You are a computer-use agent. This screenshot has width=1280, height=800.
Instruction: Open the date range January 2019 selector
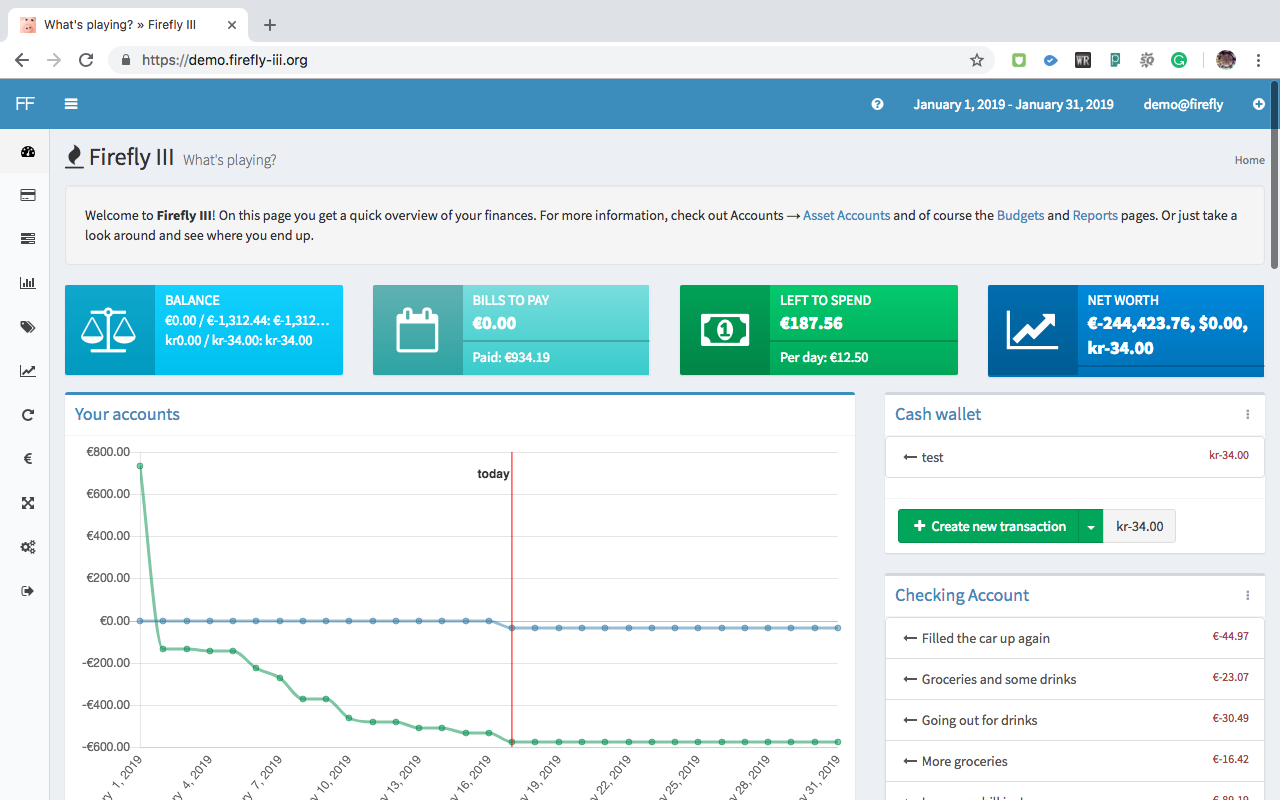1013,104
